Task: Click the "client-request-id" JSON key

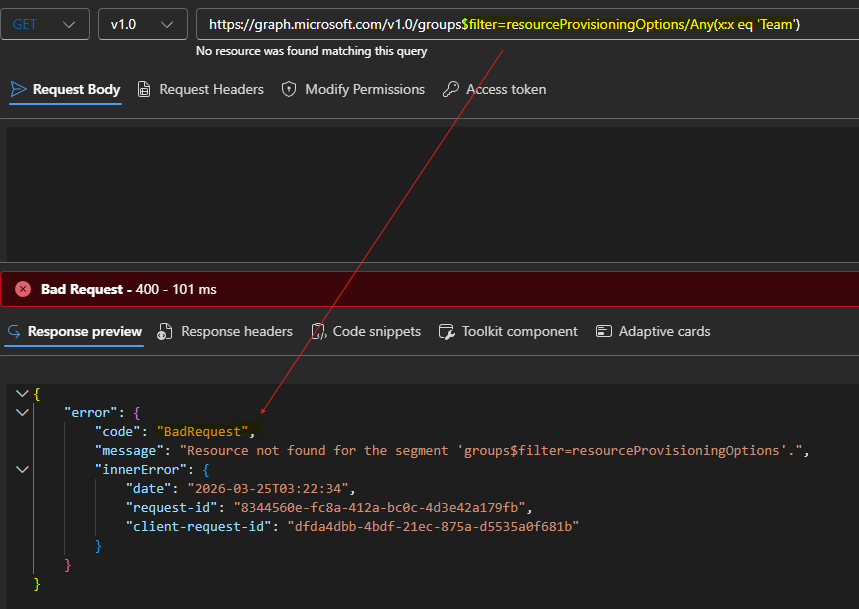Action: click(198, 527)
